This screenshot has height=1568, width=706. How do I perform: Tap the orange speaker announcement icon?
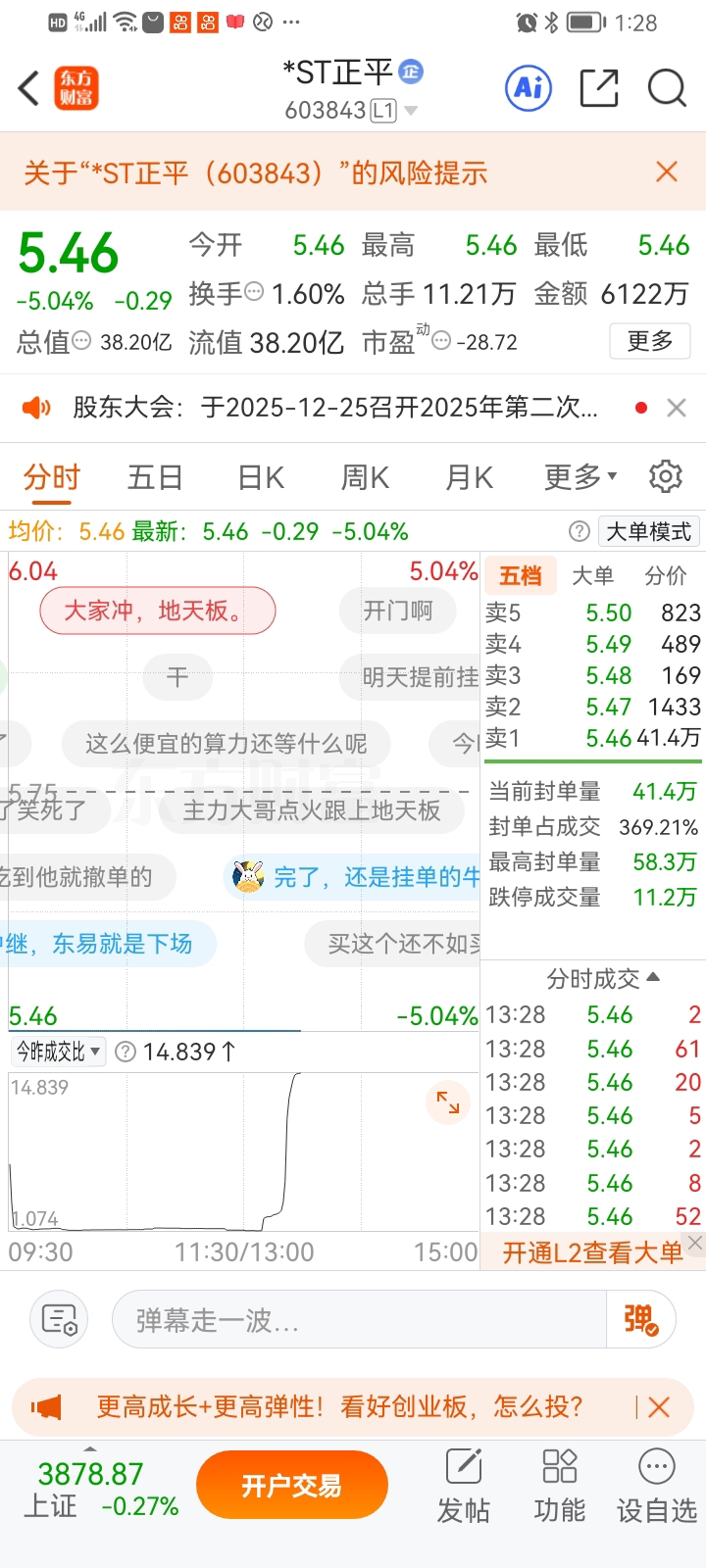click(x=36, y=408)
